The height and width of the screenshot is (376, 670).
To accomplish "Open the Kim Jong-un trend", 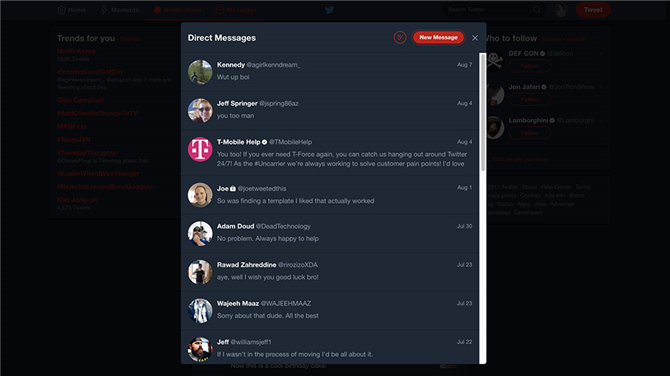I will pos(77,200).
